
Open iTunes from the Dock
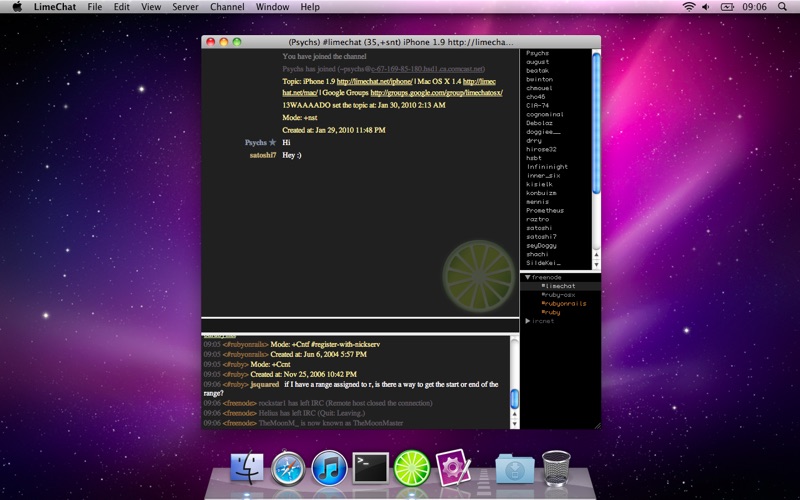pyautogui.click(x=329, y=467)
